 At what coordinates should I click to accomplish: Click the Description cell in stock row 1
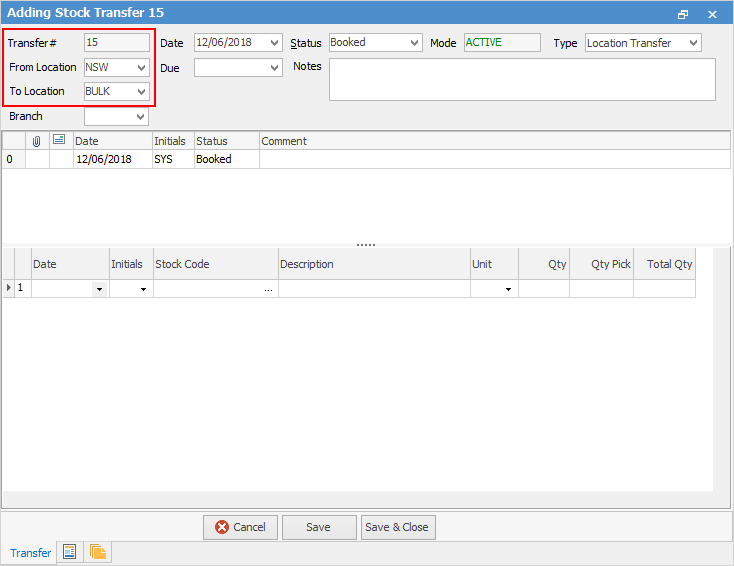tap(374, 289)
